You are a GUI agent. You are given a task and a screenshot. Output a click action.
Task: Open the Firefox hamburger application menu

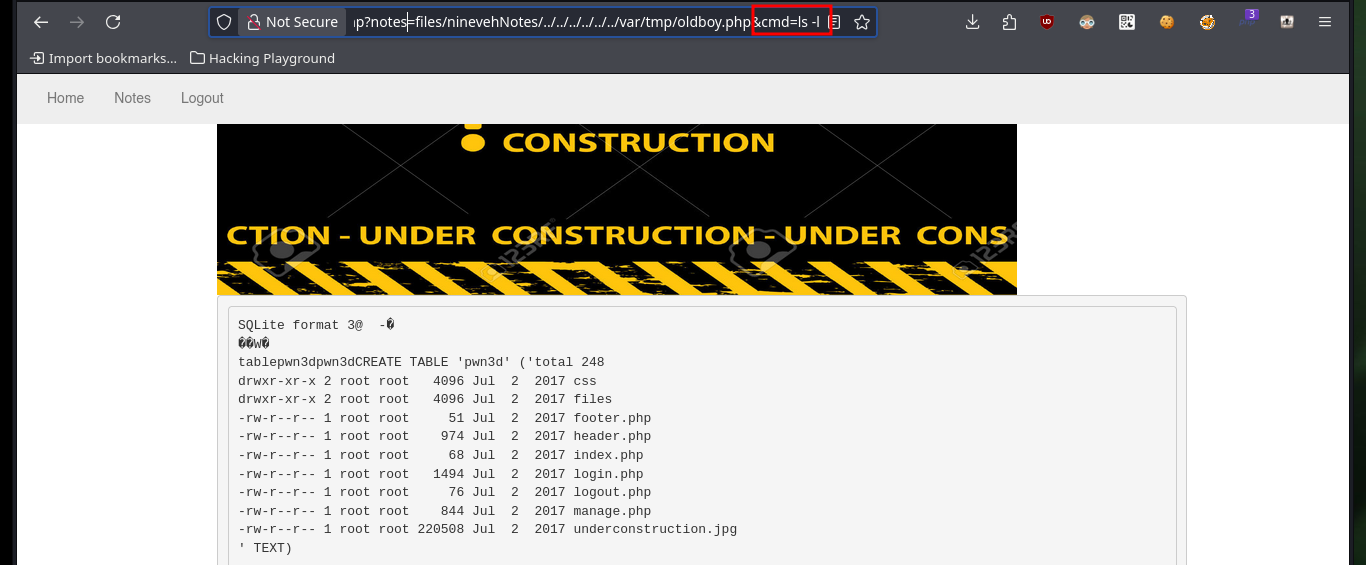click(1325, 22)
